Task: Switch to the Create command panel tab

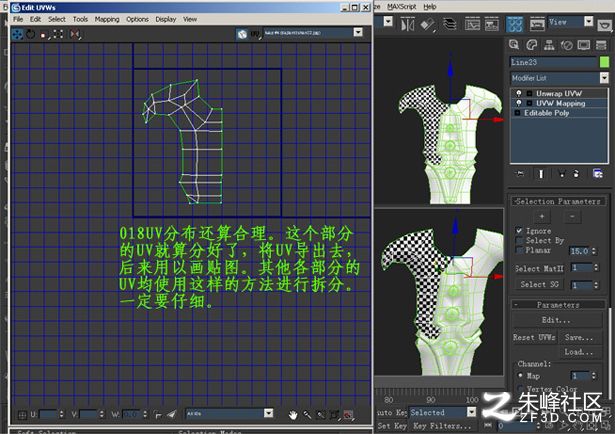Action: pyautogui.click(x=514, y=45)
